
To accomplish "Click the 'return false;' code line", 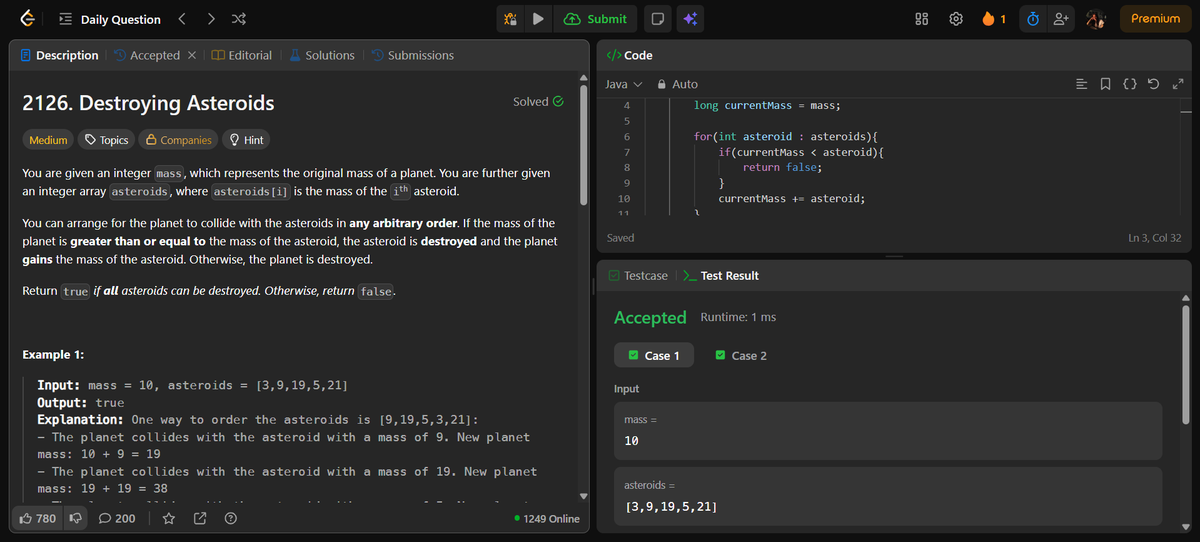I will click(x=782, y=167).
